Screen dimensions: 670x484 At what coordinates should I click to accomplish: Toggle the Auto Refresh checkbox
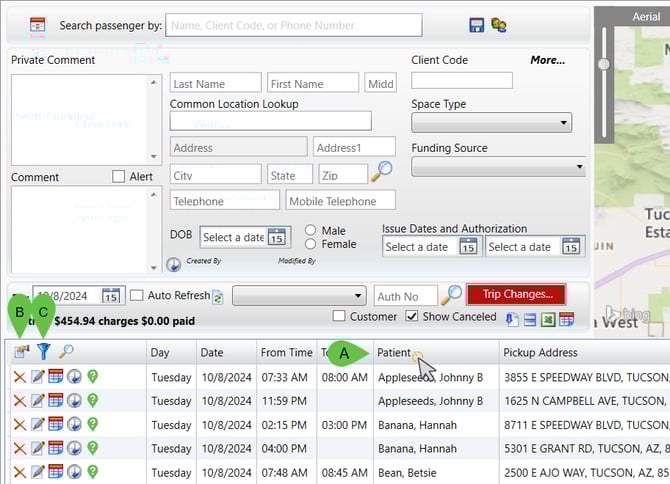click(x=137, y=295)
